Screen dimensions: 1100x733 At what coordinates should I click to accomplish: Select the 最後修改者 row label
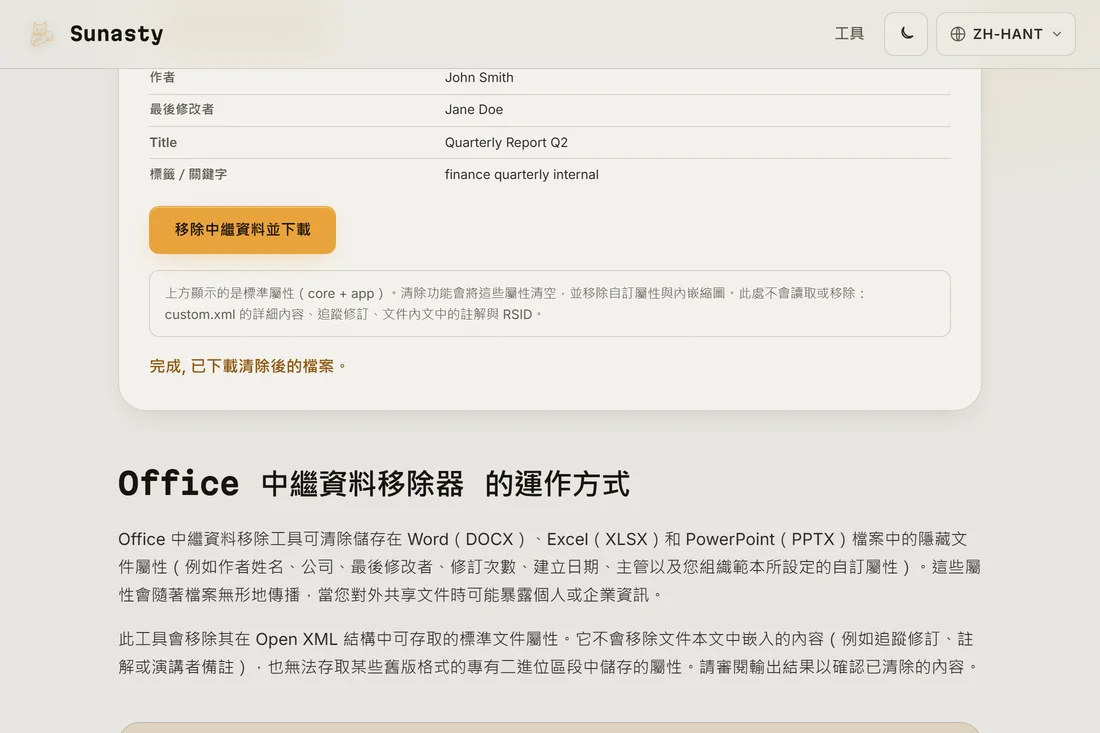coord(182,109)
